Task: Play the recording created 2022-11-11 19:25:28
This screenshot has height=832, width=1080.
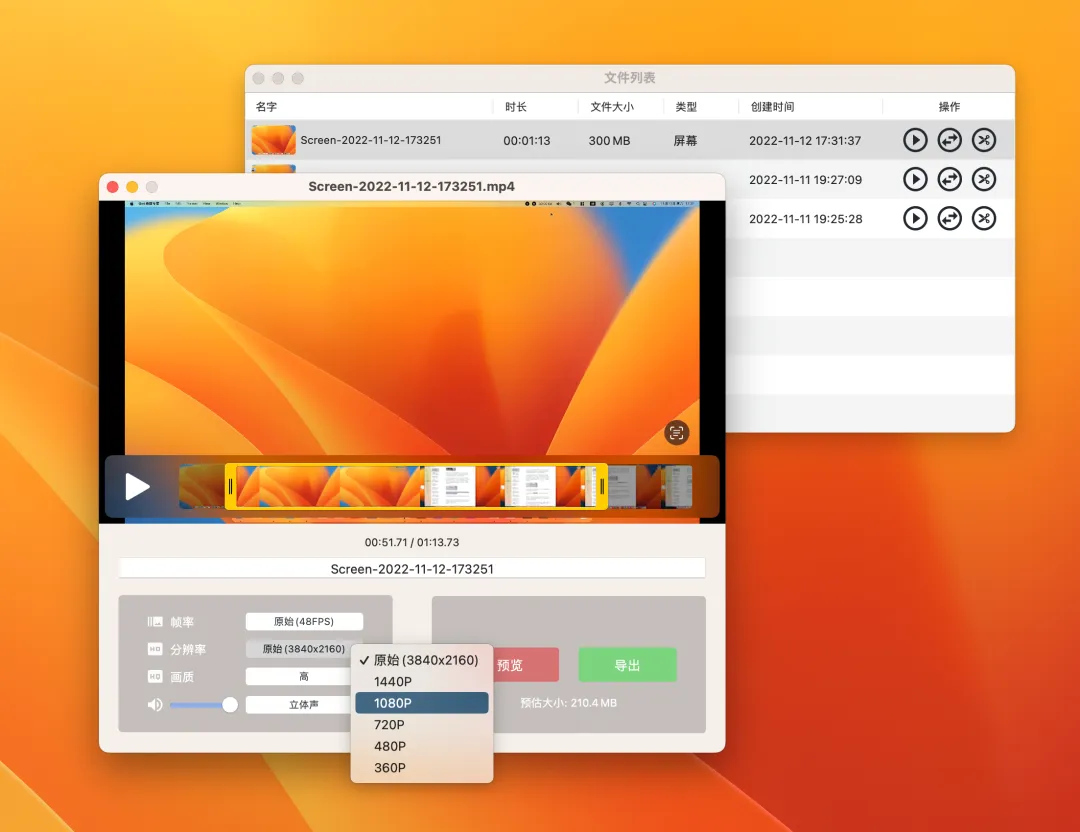Action: click(915, 219)
